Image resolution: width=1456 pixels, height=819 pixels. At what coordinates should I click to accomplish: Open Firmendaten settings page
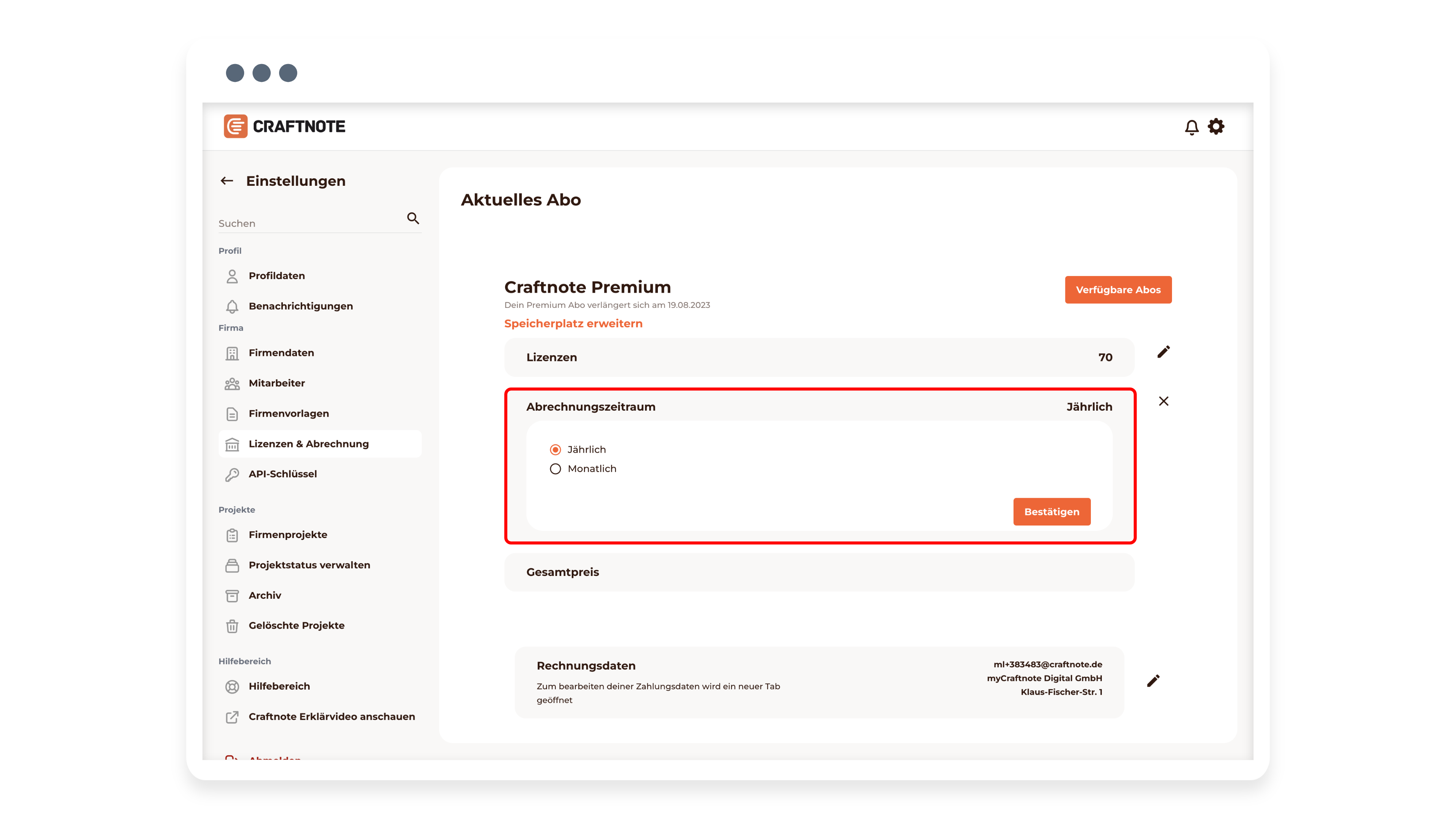coord(281,353)
